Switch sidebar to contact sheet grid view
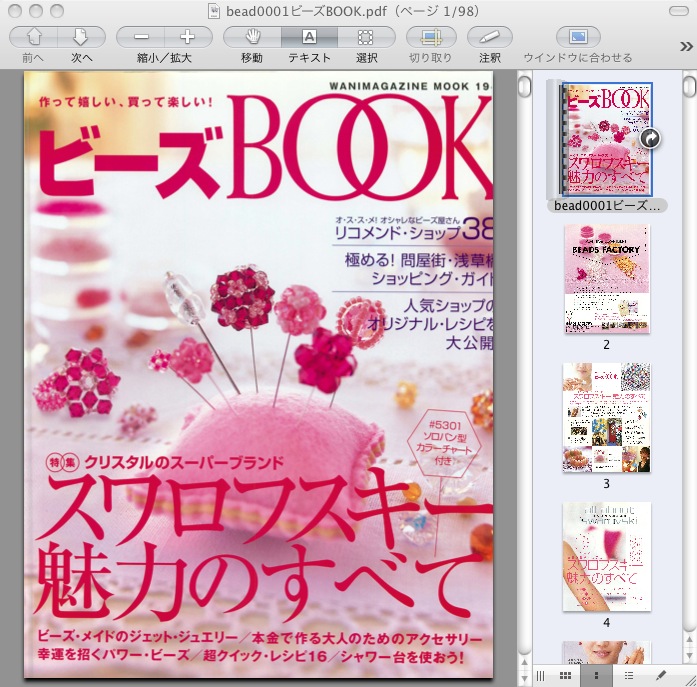 565,676
